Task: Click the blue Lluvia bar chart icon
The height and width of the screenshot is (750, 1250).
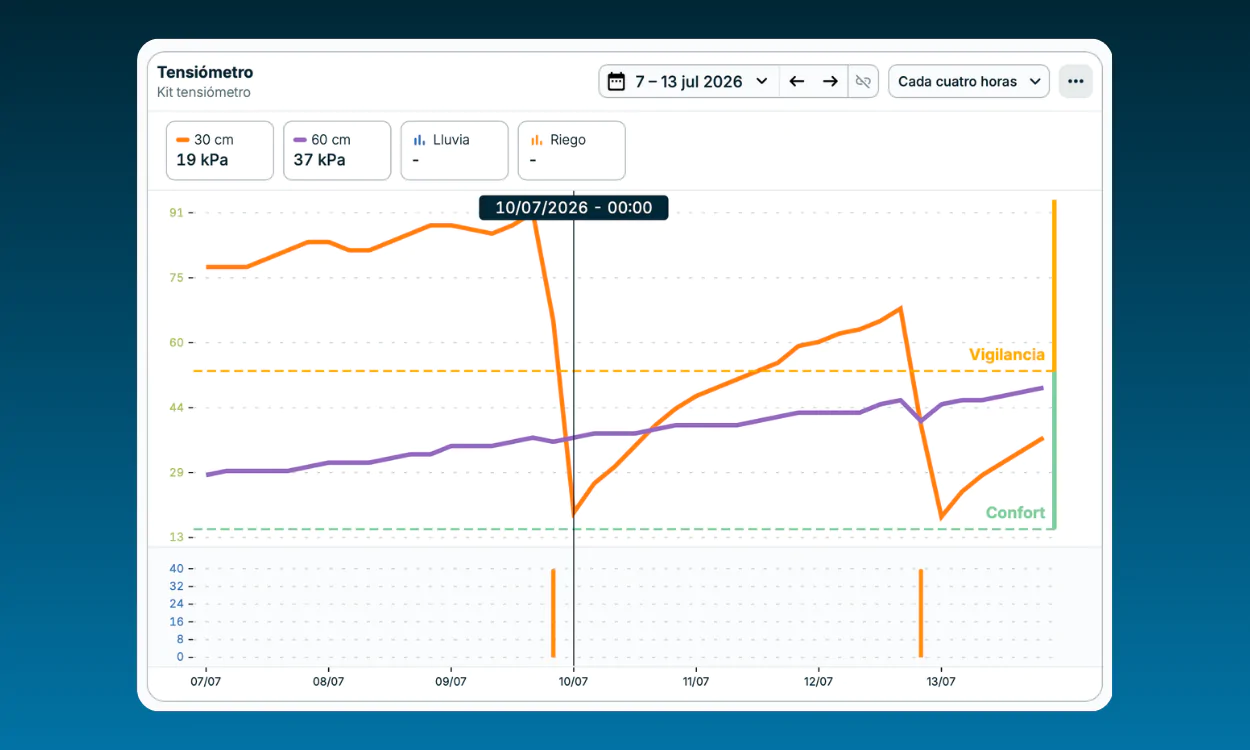Action: pos(419,140)
